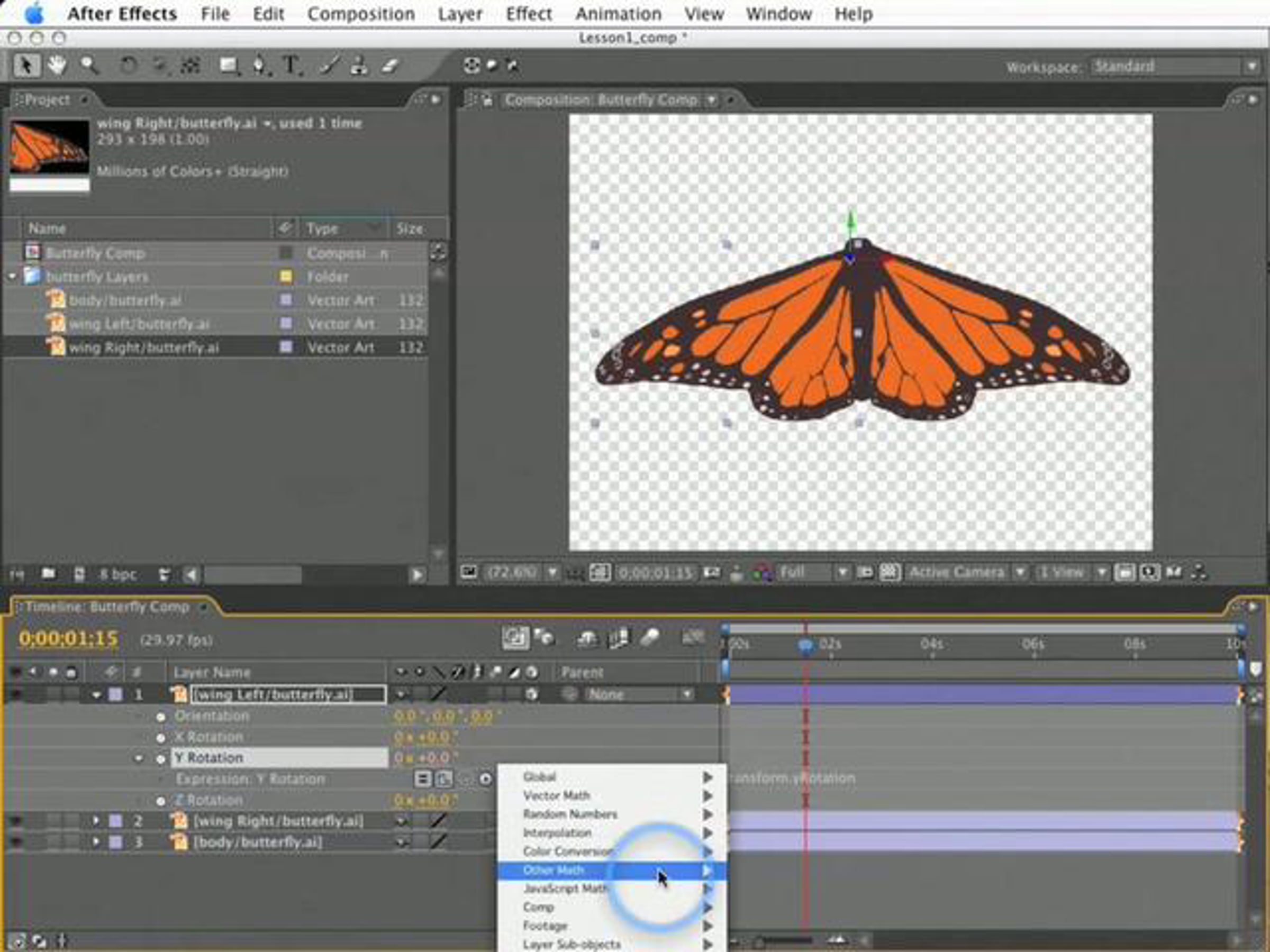Select Butterfly Comp in Project panel
This screenshot has width=1270, height=952.
tap(95, 253)
